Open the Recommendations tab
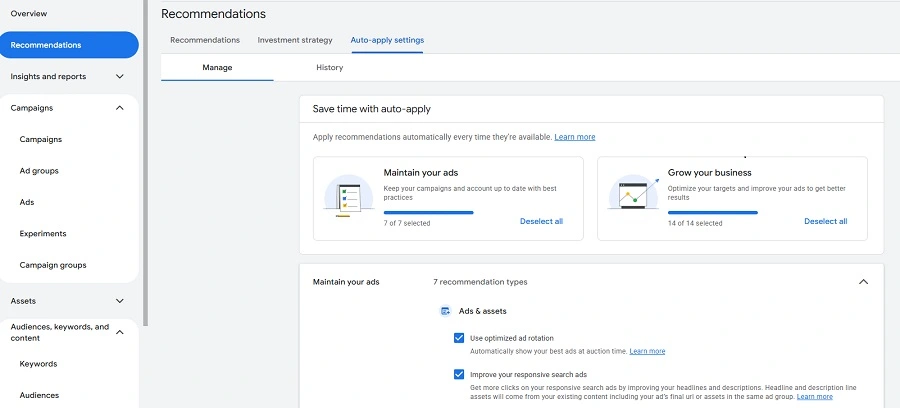900x408 pixels. 205,40
